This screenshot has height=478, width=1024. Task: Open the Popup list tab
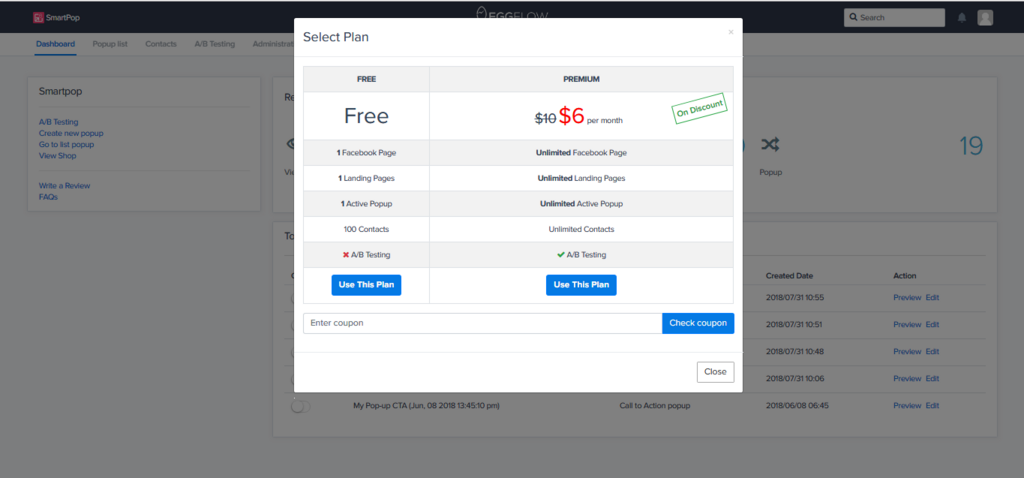[110, 44]
